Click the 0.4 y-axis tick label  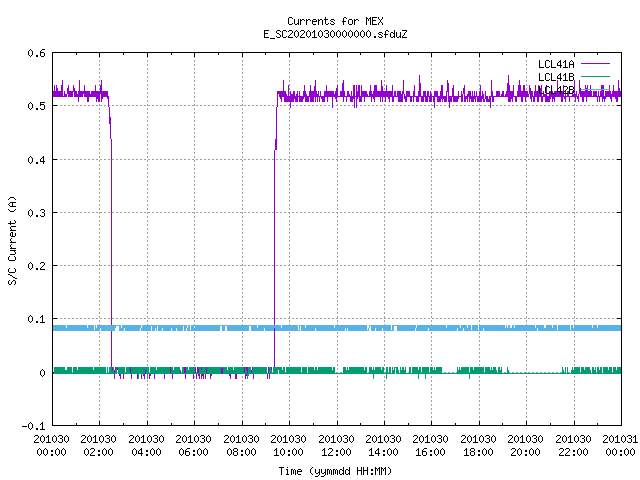tap(36, 160)
